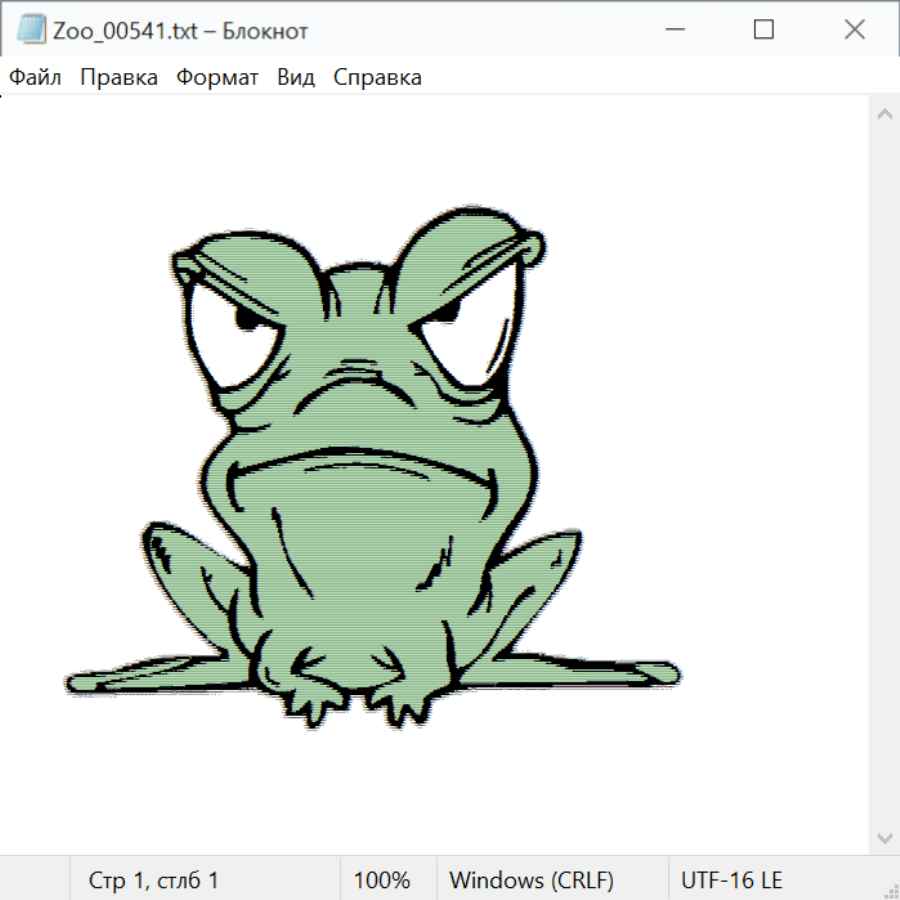Viewport: 900px width, 900px height.
Task: Maximize the Notepad window
Action: 763,30
